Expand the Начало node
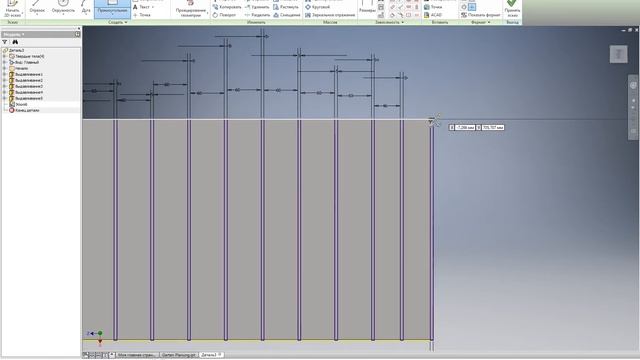The height and width of the screenshot is (360, 640). click(4, 69)
